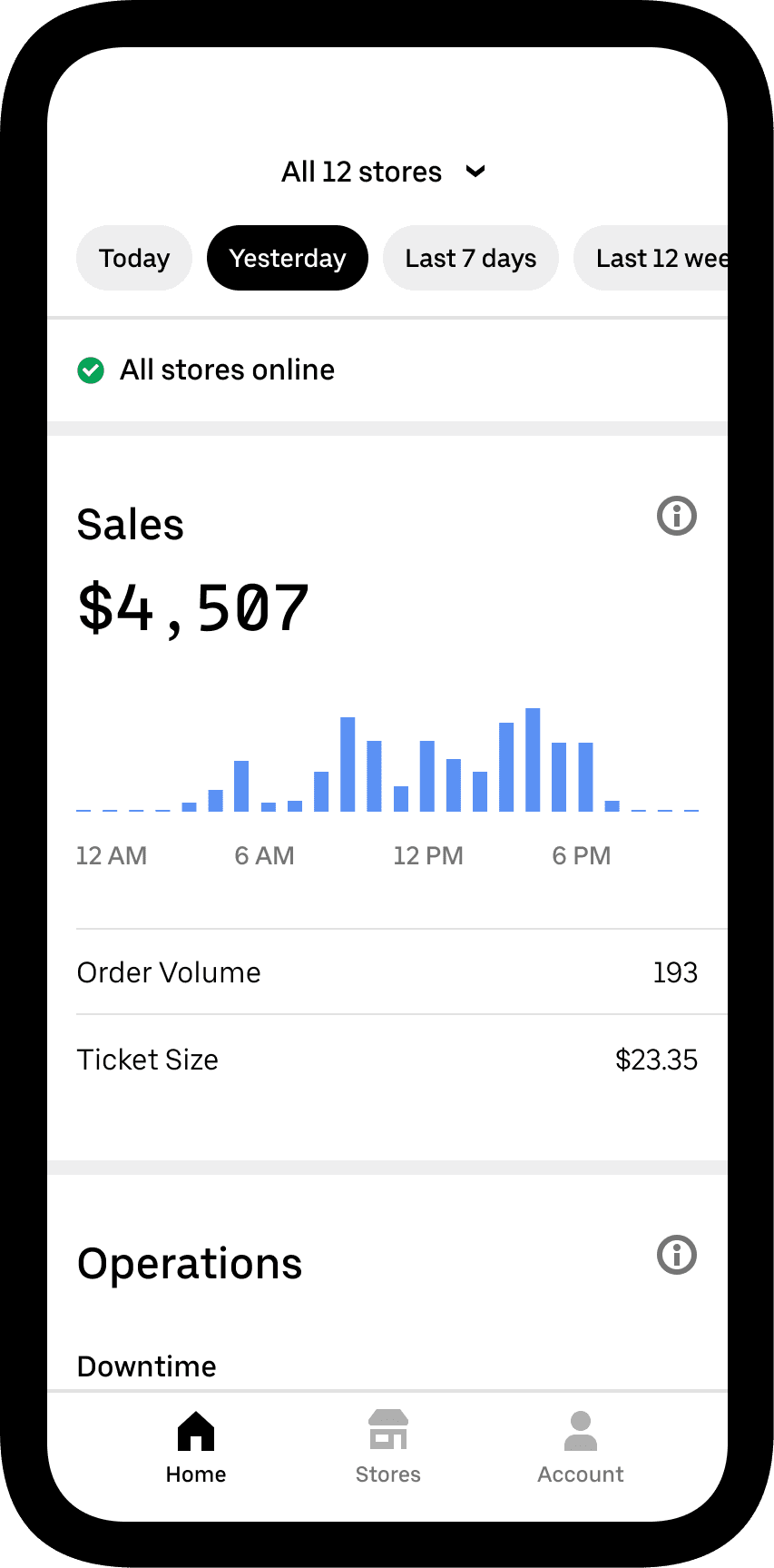Click the 6 AM chart axis label
The height and width of the screenshot is (1568, 774).
pos(264,855)
